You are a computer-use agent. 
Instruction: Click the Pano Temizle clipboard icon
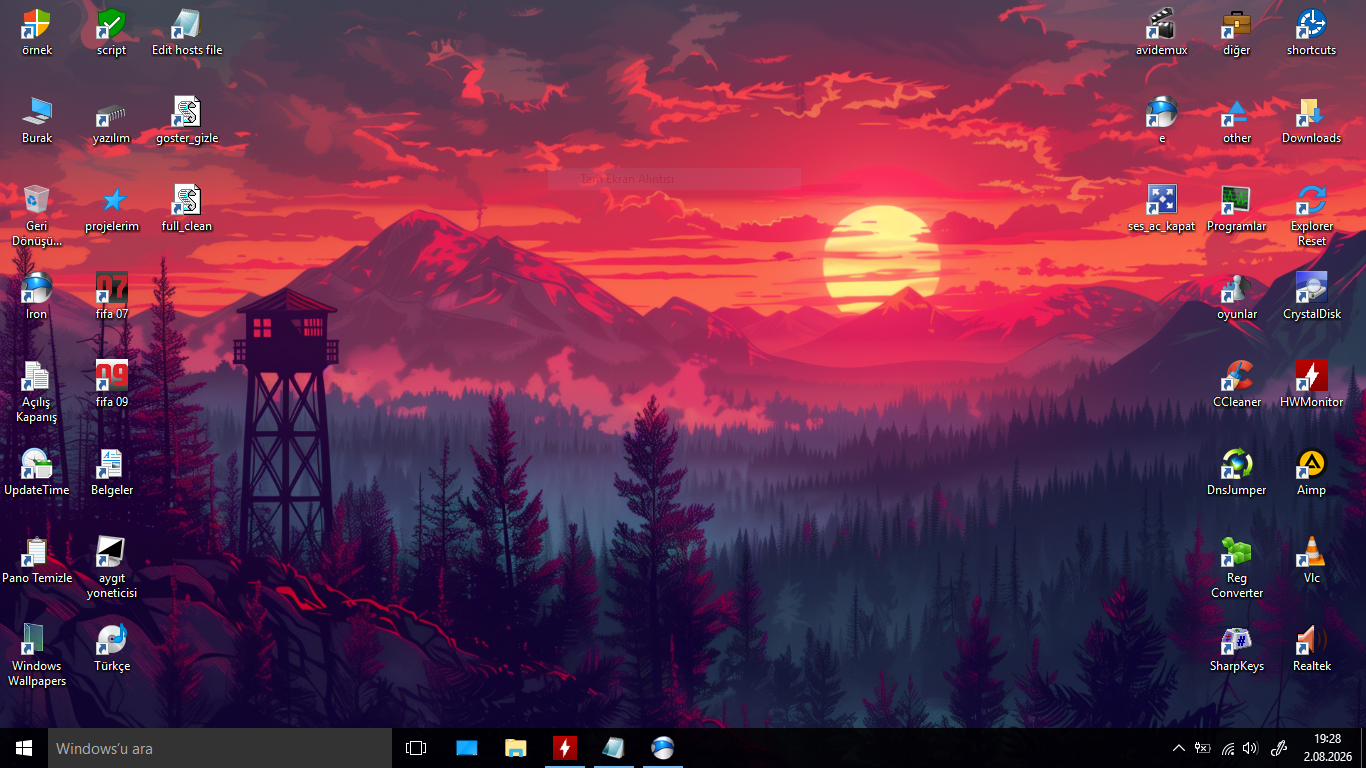pos(37,560)
